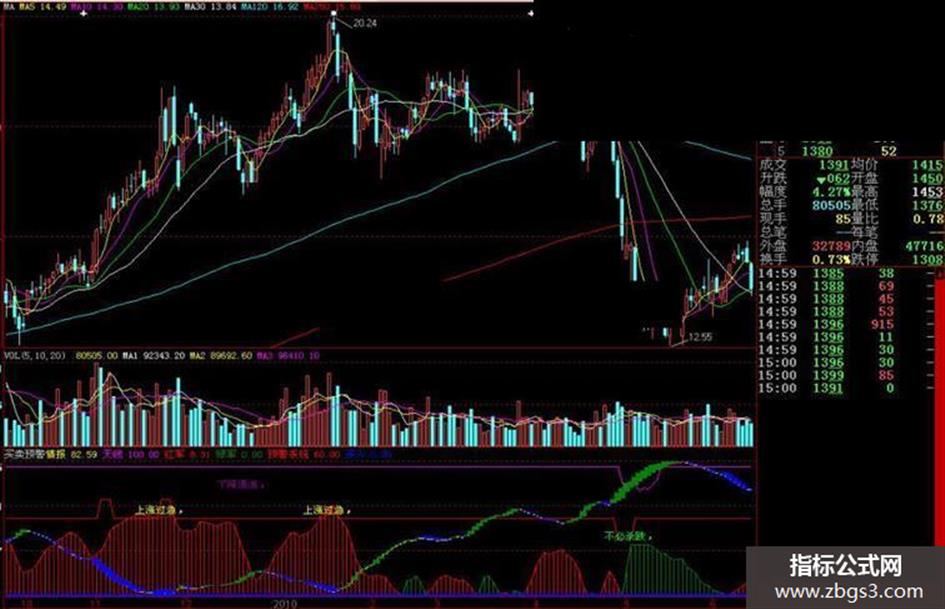Select the 14:59 tick with volume 69
The width and height of the screenshot is (945, 609).
point(826,286)
